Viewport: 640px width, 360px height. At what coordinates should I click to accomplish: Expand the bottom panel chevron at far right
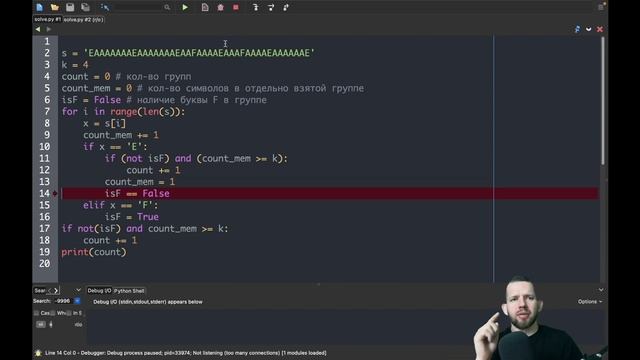(601, 290)
